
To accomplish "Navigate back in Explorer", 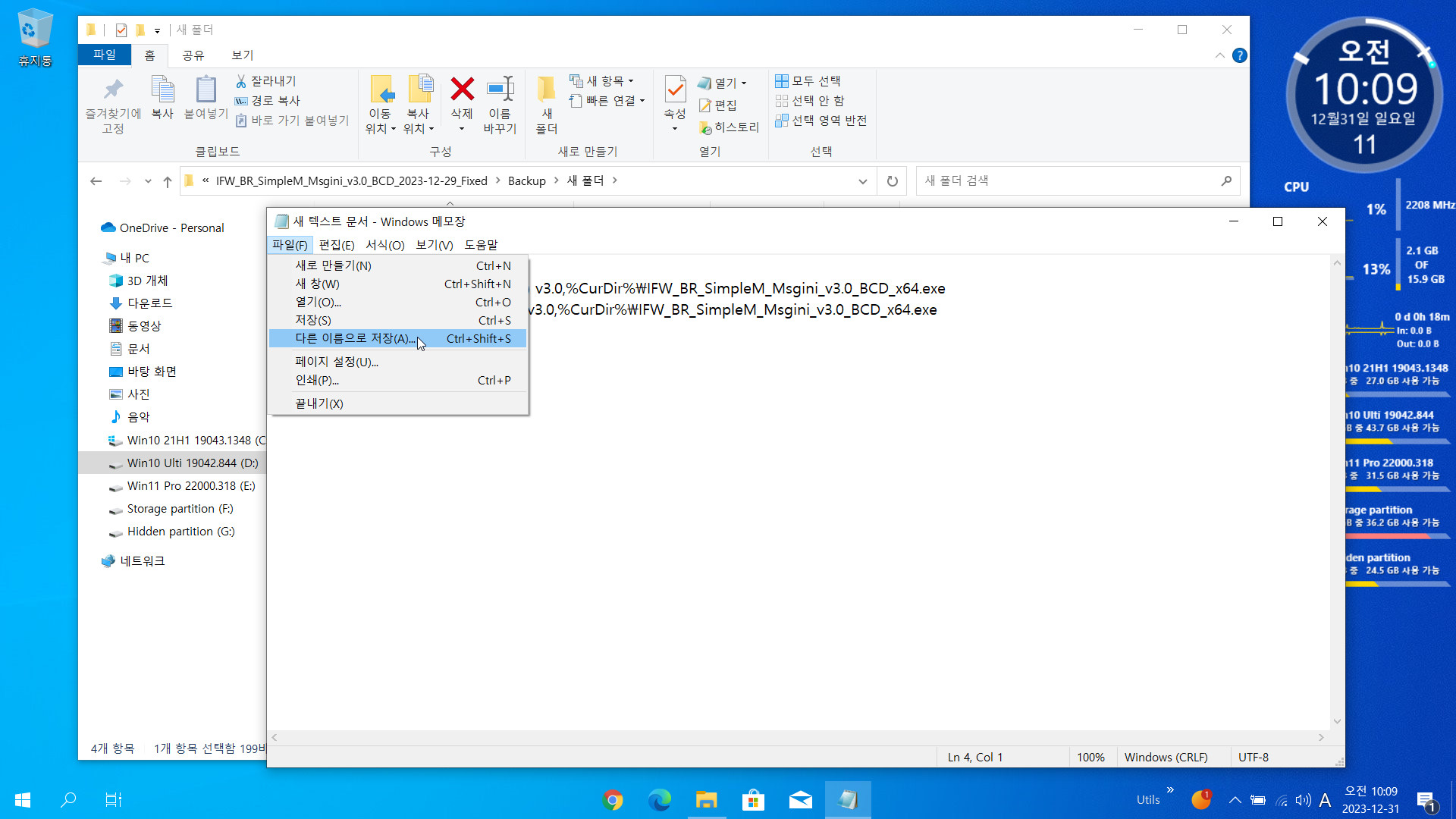I will 96,181.
